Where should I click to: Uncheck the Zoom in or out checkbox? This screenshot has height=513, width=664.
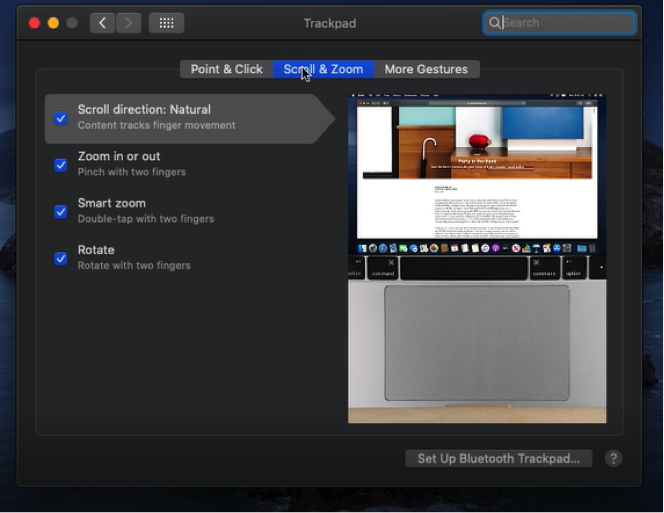[x=61, y=165]
